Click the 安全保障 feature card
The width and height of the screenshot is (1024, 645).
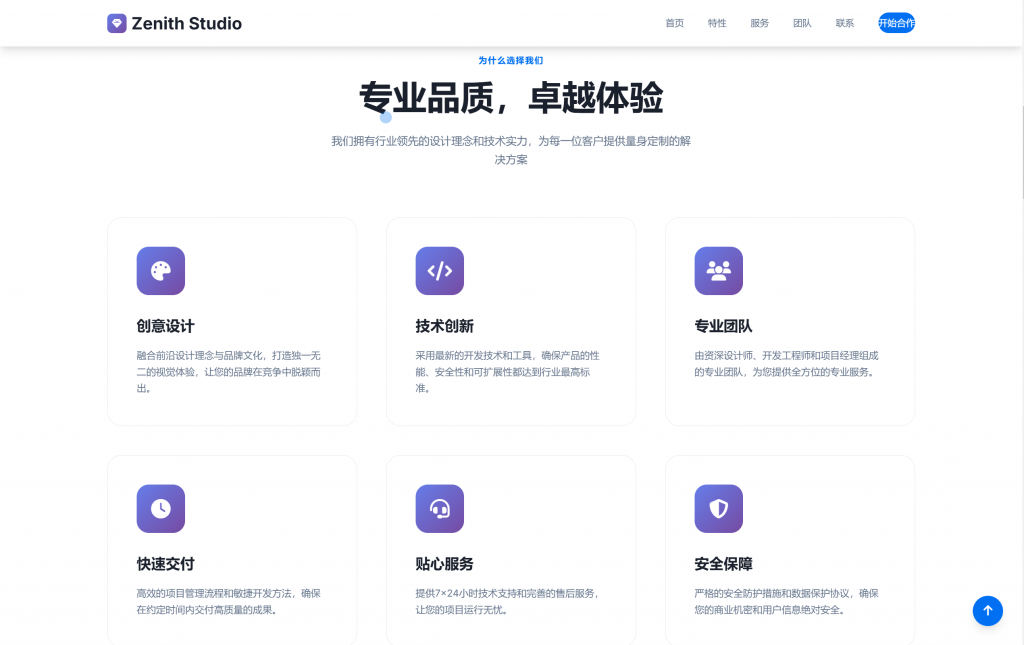[790, 549]
